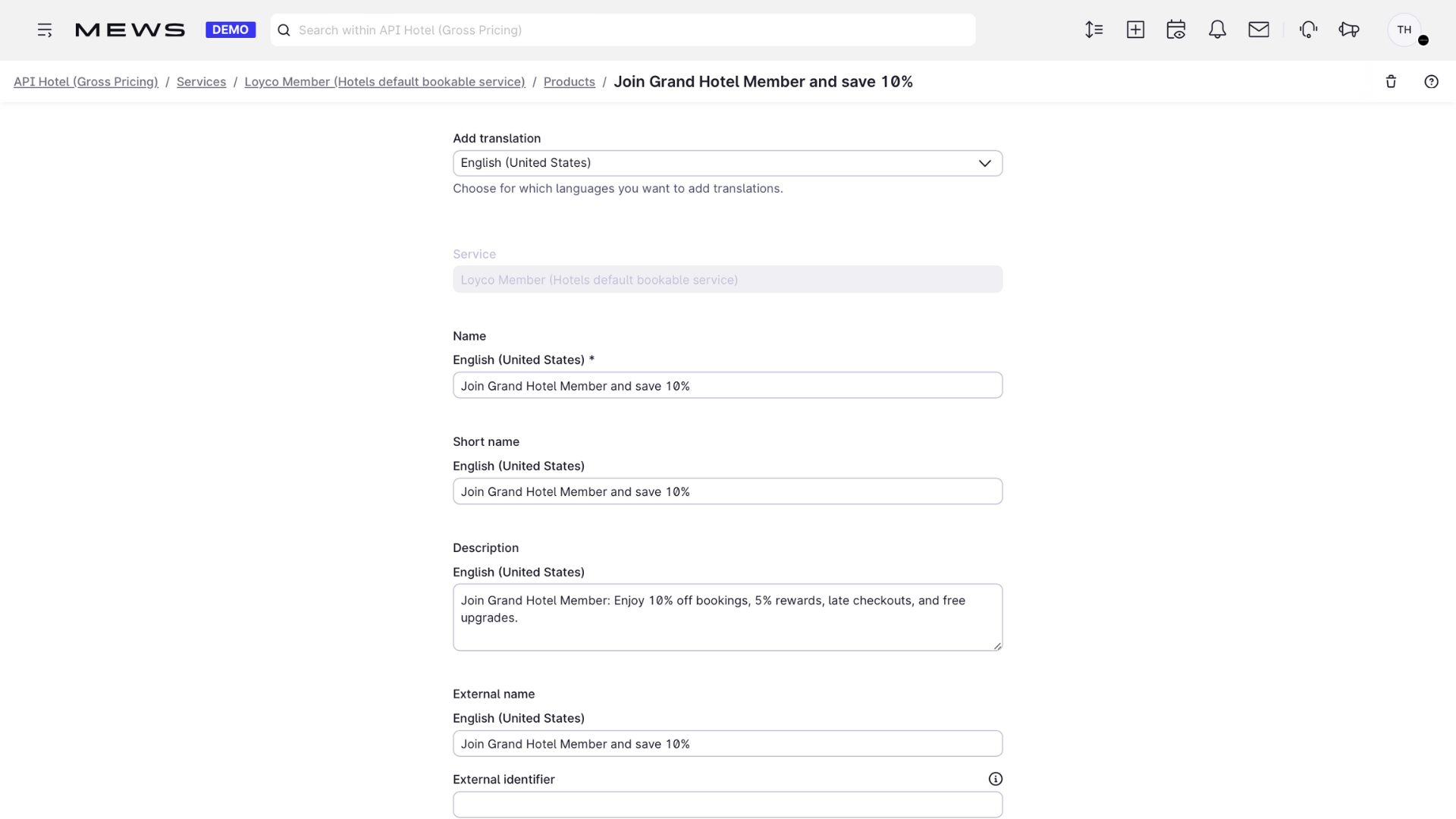Open the sort list icon in header

pyautogui.click(x=1094, y=30)
